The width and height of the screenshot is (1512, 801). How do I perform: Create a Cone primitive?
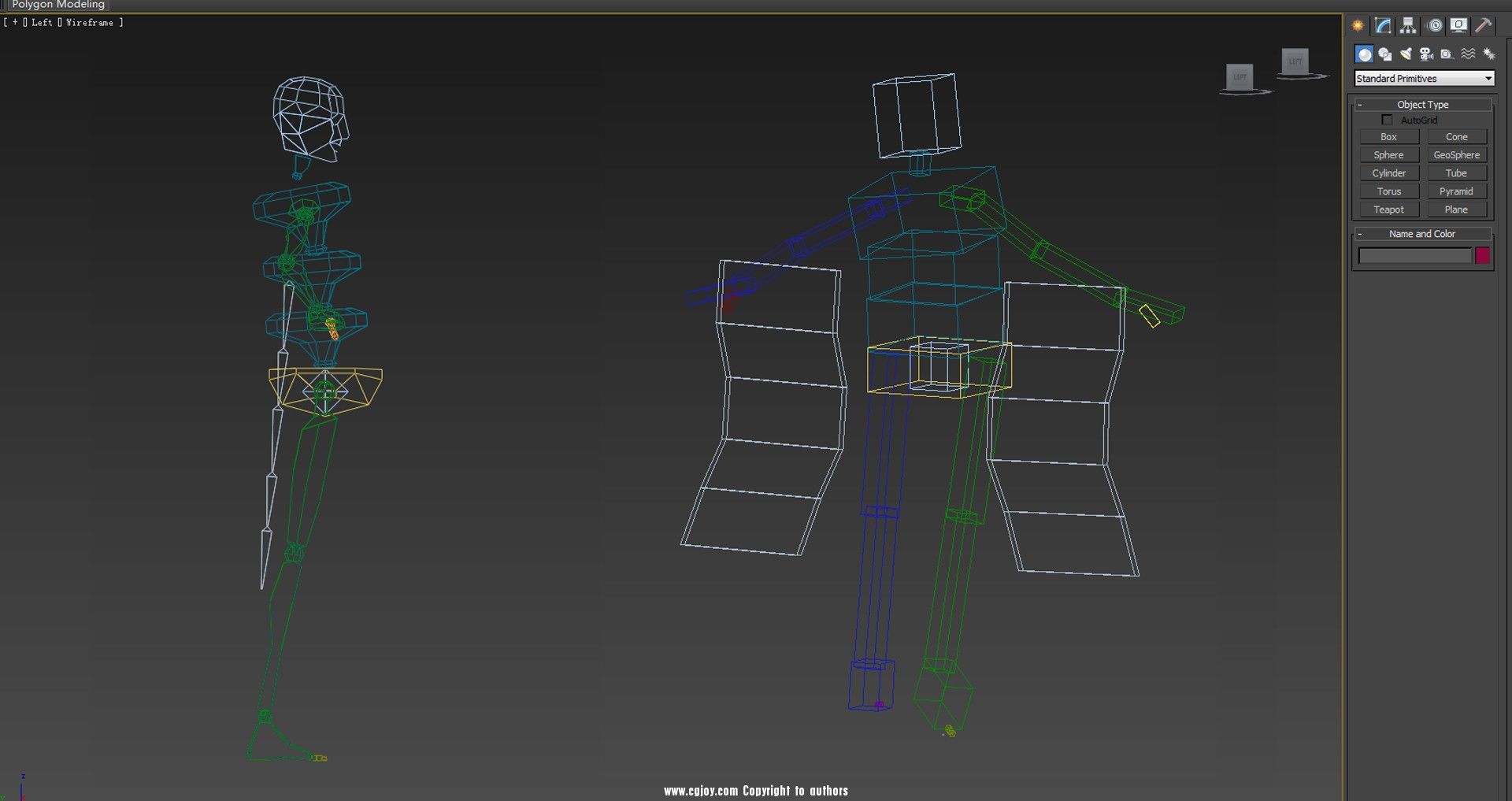1457,137
